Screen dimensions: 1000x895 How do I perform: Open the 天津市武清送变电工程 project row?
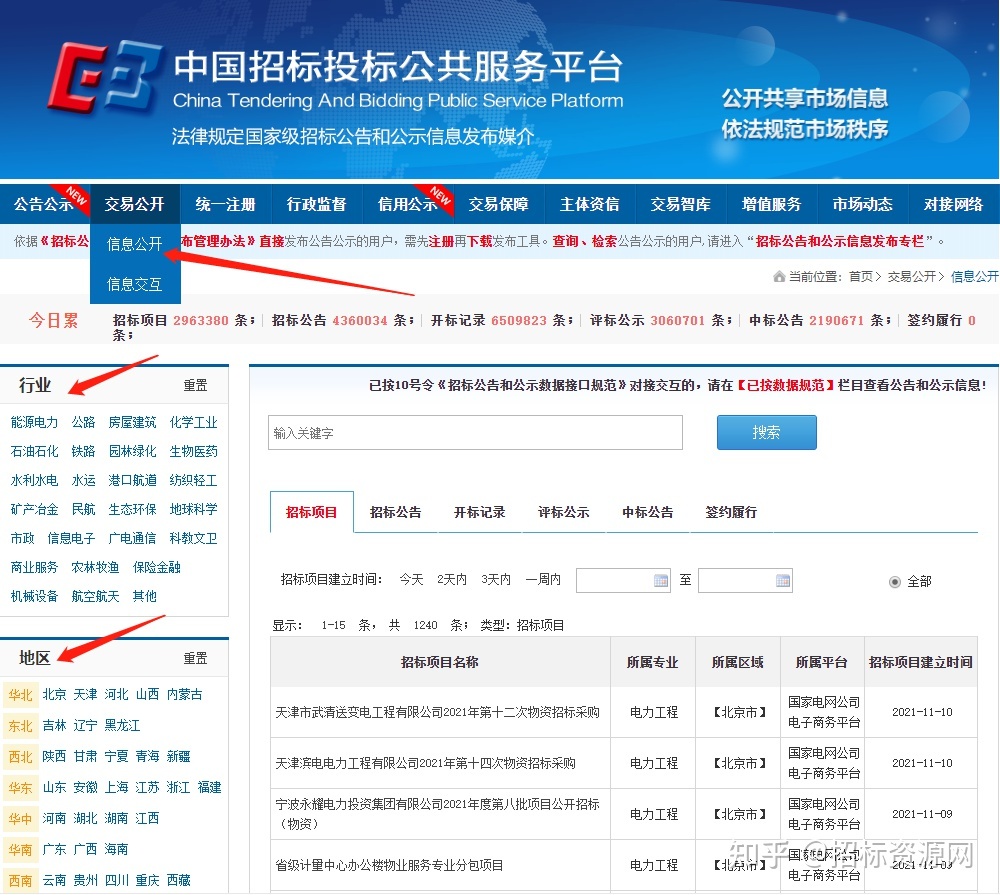tap(437, 712)
